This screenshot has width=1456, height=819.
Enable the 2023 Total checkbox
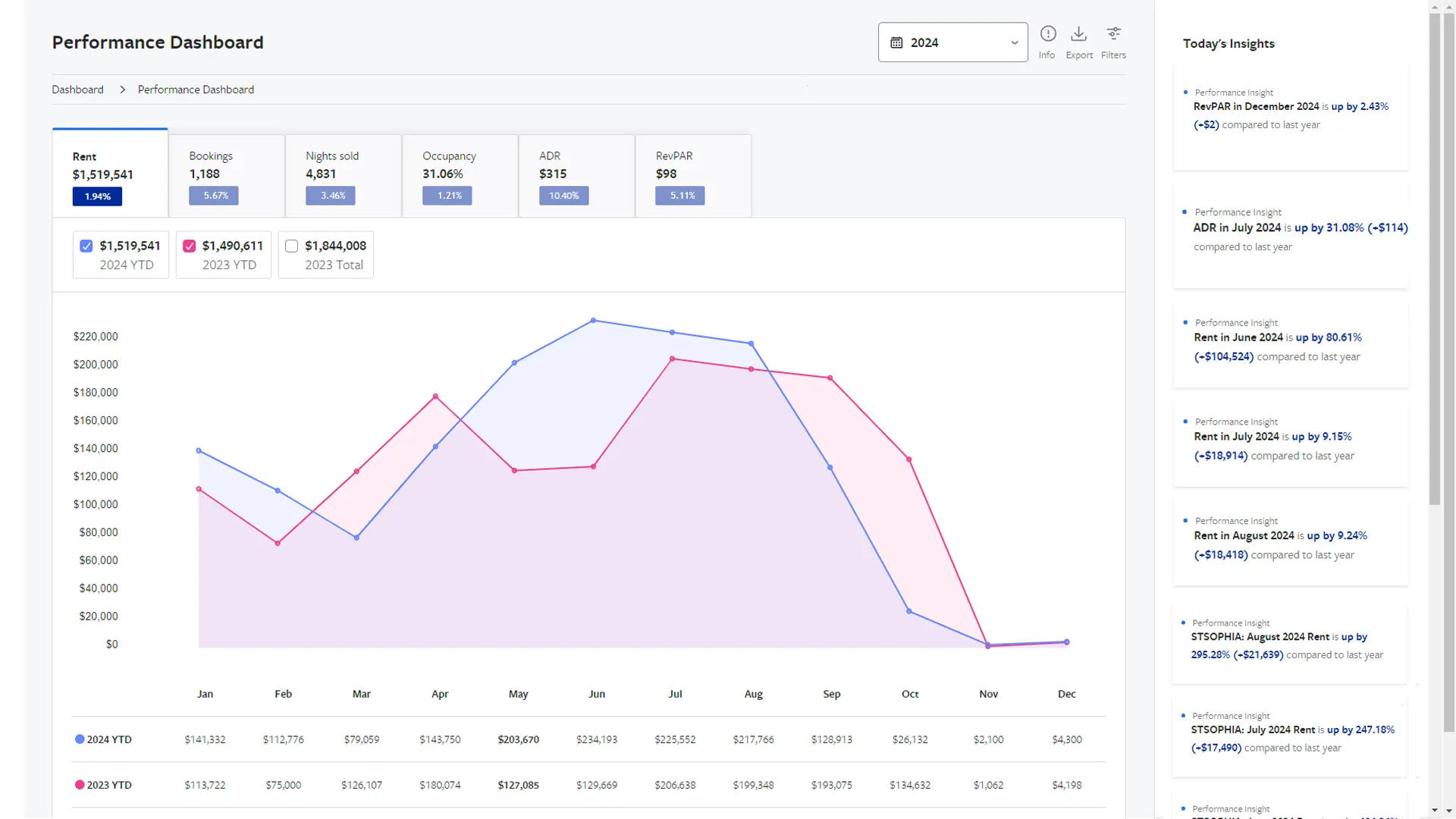point(292,246)
